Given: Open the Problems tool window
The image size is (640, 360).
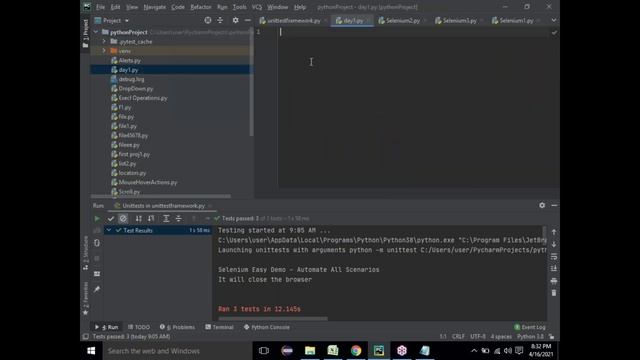Looking at the screenshot, I should 178,327.
